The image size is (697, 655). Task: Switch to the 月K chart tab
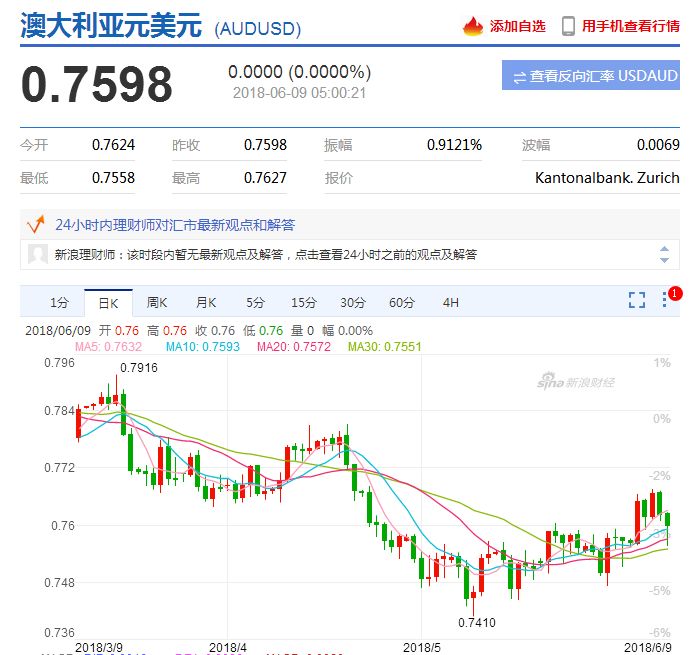[206, 303]
